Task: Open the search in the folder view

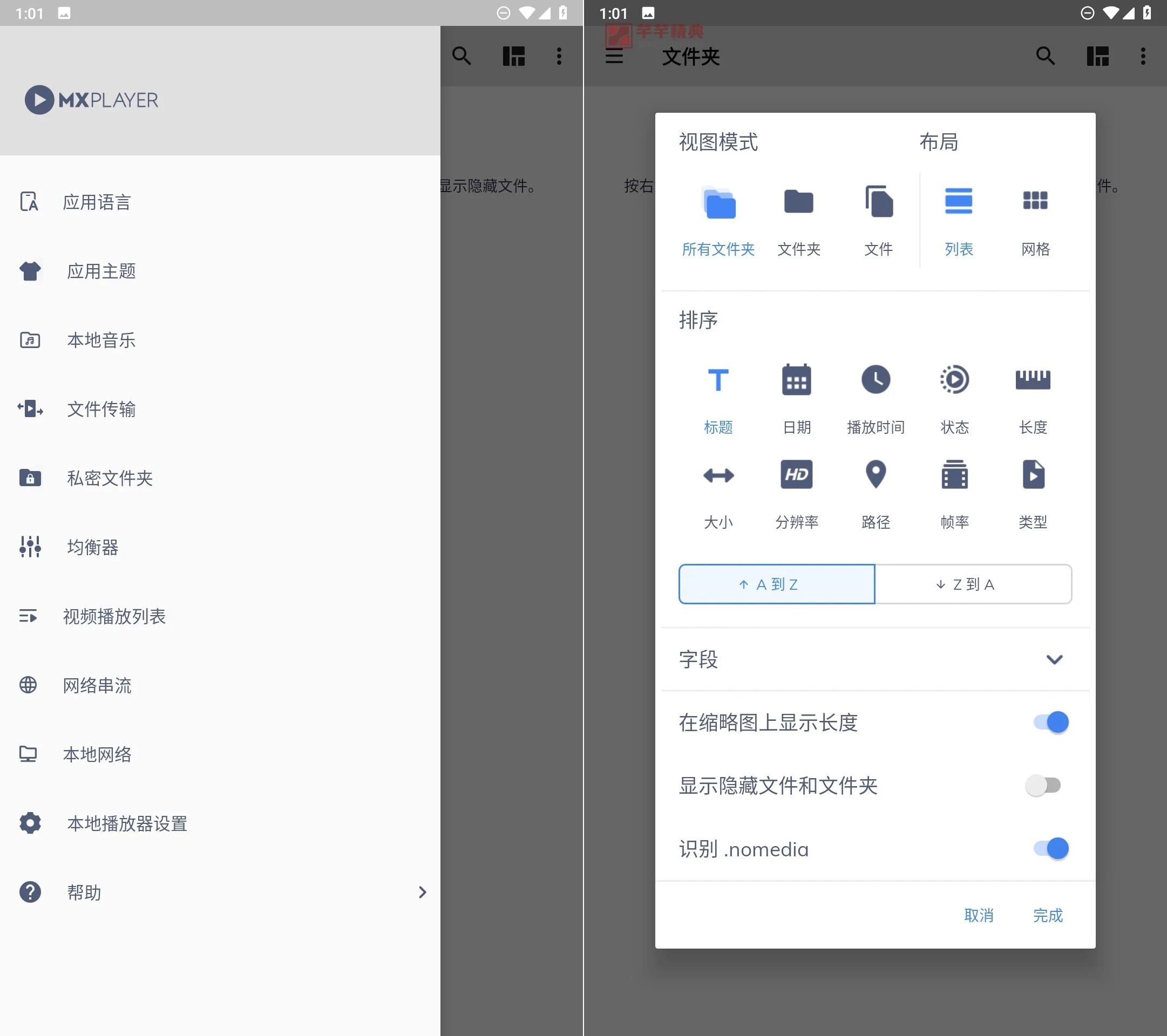Action: (1046, 56)
